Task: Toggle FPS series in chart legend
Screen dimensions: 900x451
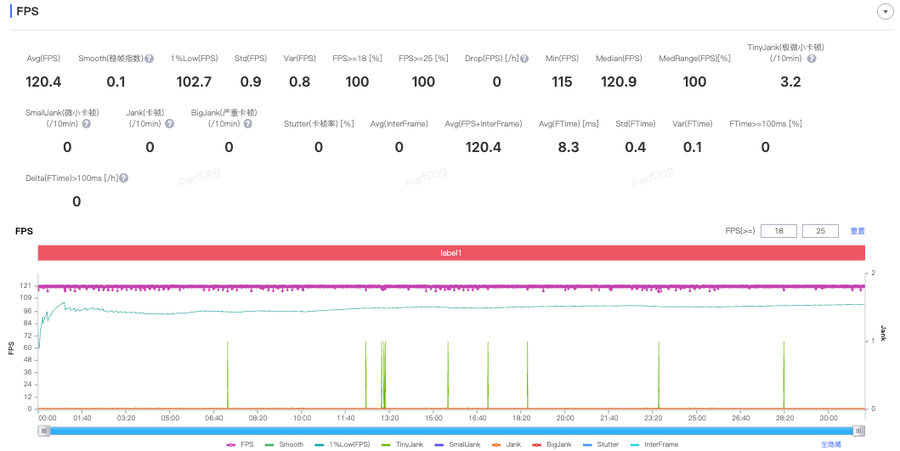Action: (x=240, y=444)
